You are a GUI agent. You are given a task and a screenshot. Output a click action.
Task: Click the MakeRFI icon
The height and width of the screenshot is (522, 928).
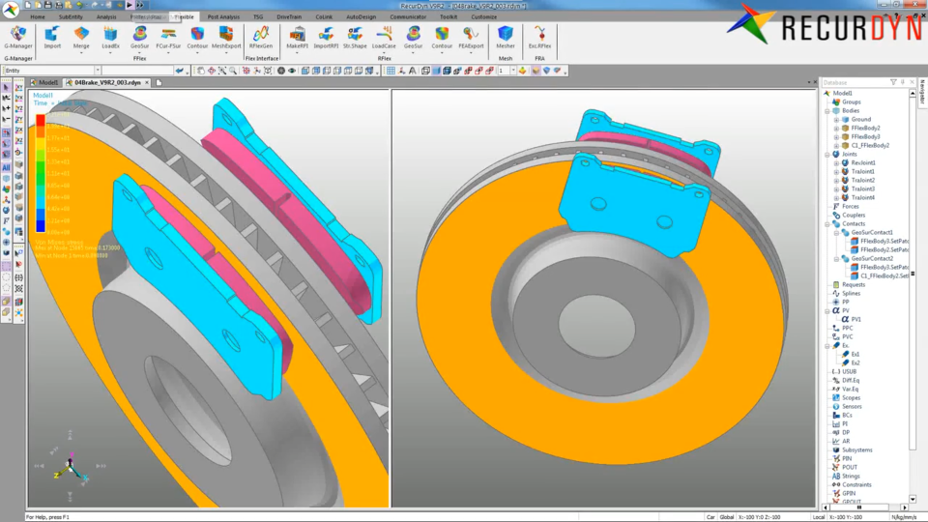click(297, 37)
